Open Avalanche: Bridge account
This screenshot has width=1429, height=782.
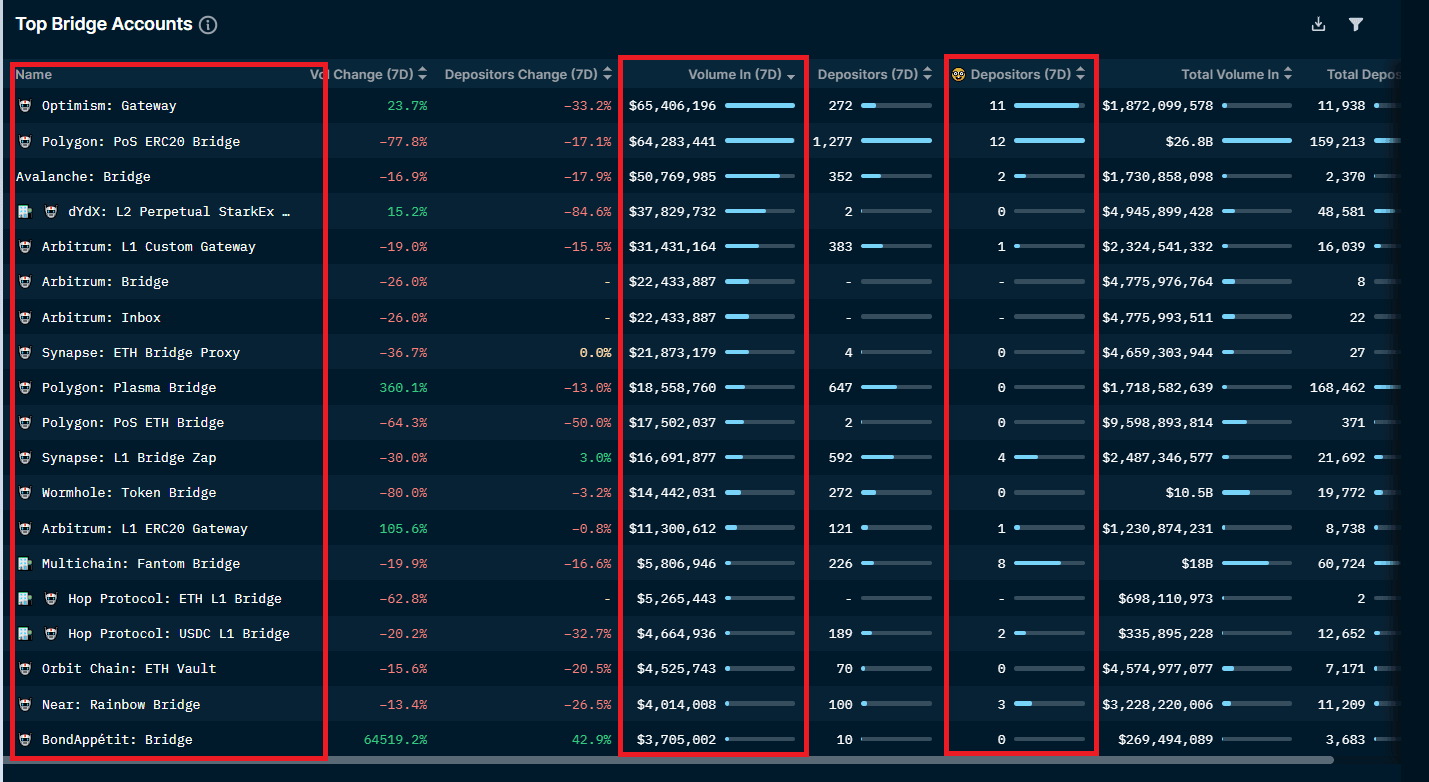(x=83, y=177)
